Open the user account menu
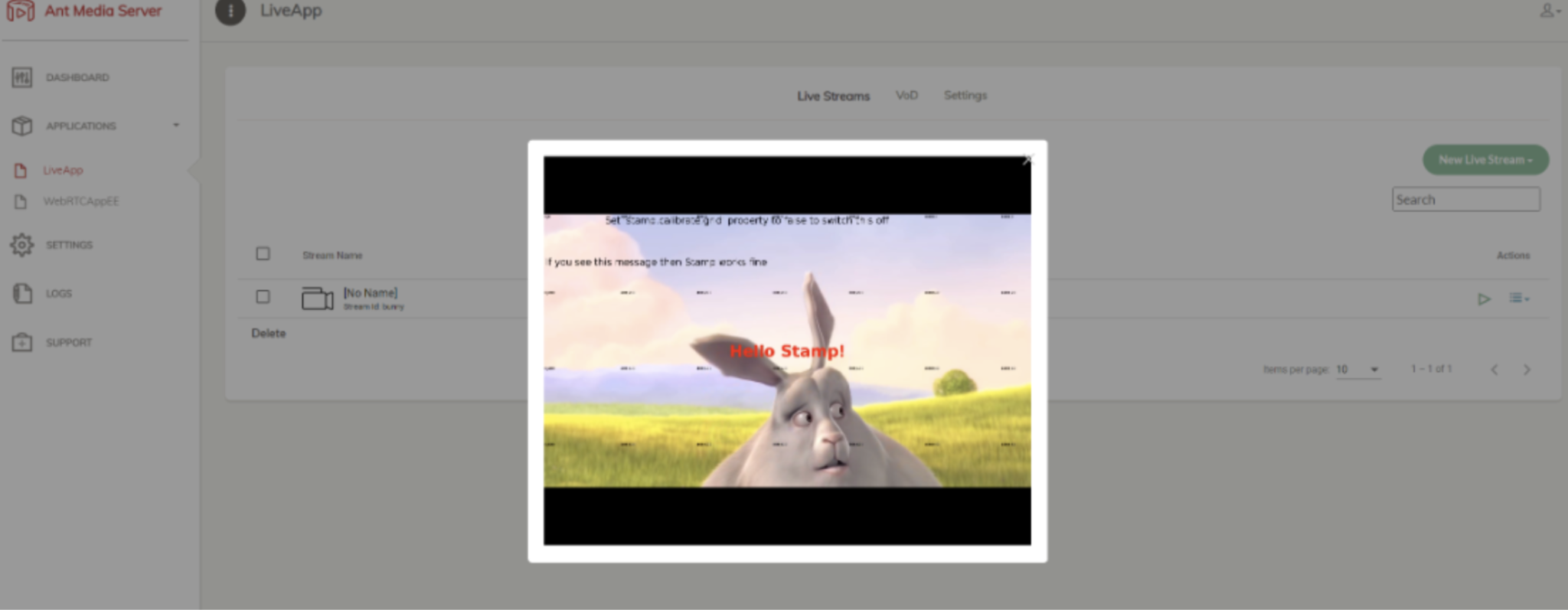 coord(1550,11)
